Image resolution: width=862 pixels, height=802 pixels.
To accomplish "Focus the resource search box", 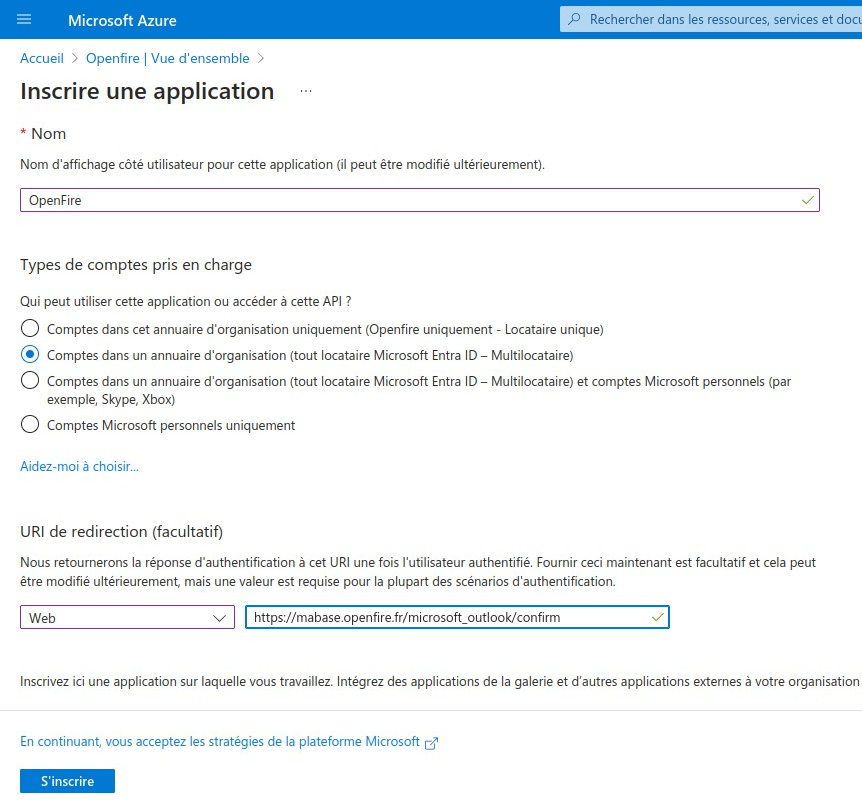I will pos(711,19).
